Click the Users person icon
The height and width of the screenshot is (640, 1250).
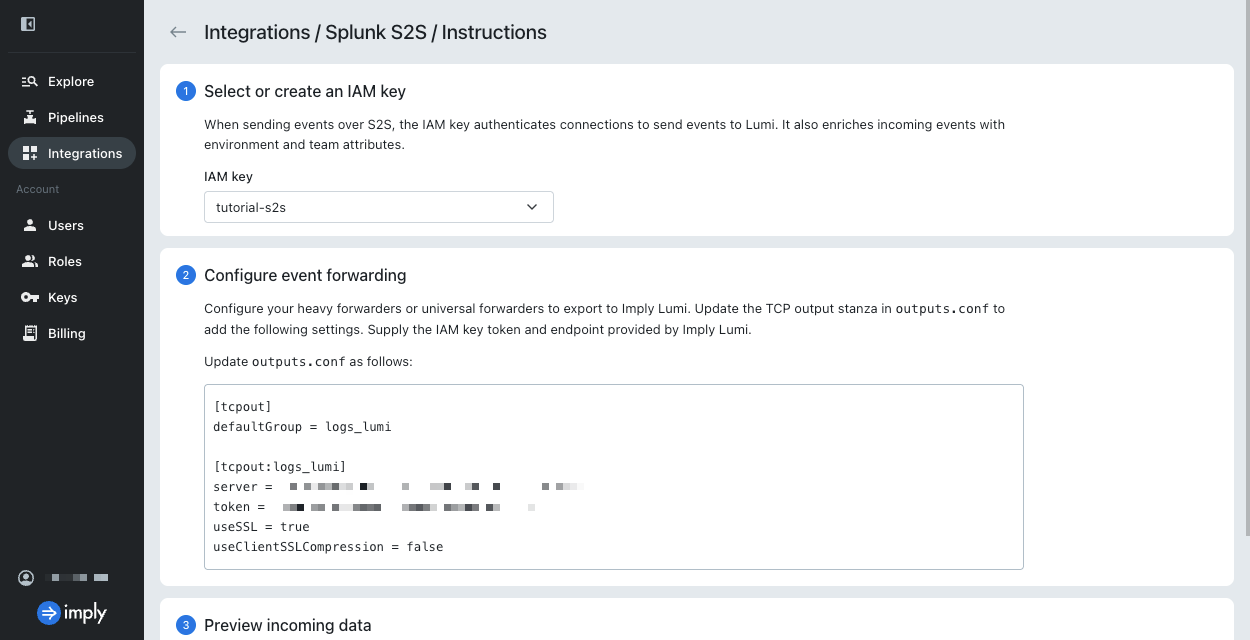coord(29,225)
